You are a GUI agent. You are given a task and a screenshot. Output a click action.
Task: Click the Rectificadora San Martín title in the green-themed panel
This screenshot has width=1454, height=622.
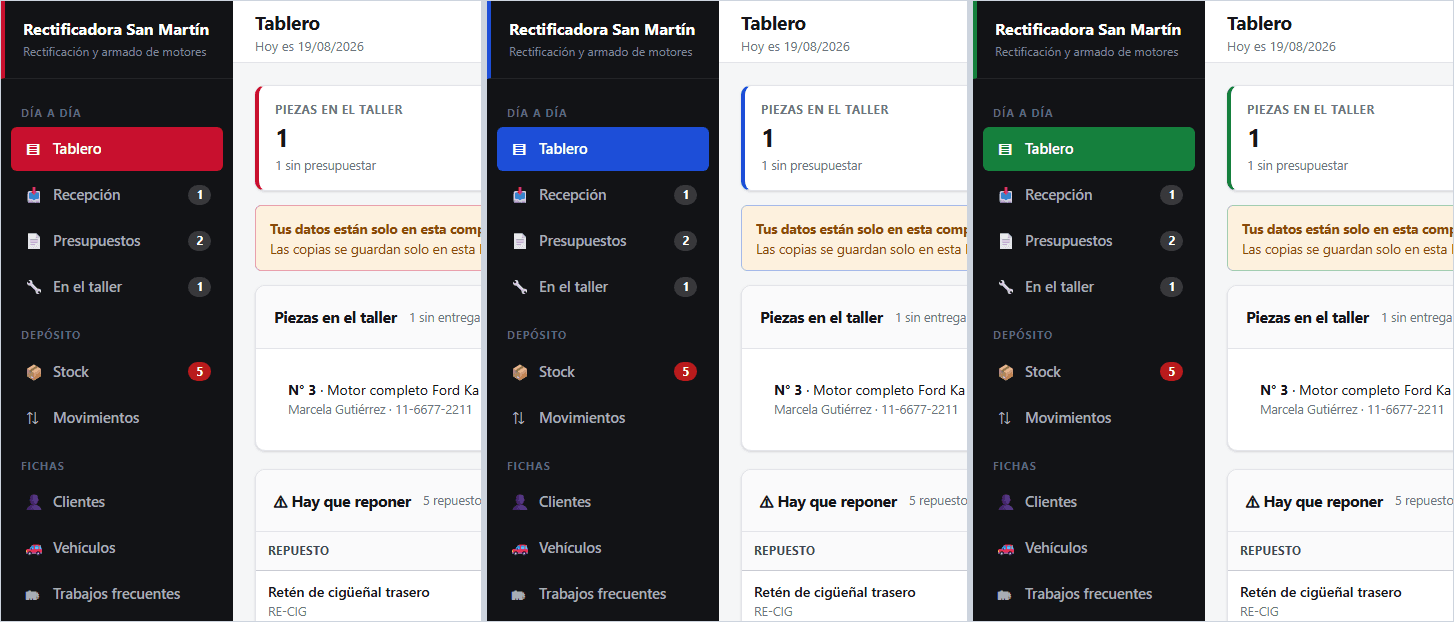(1088, 30)
